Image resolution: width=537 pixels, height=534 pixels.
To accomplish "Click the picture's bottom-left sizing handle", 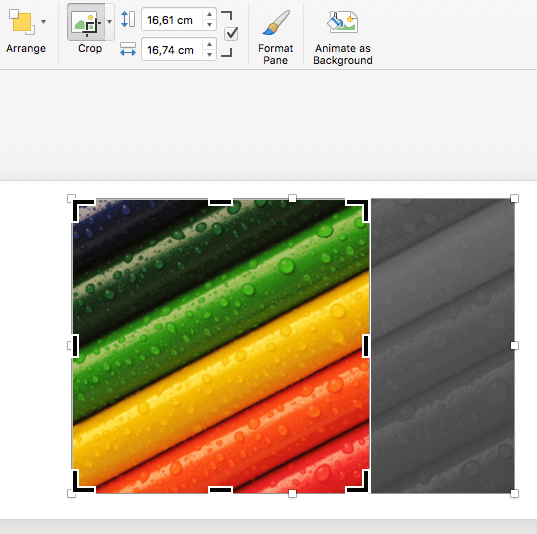I will 71,494.
